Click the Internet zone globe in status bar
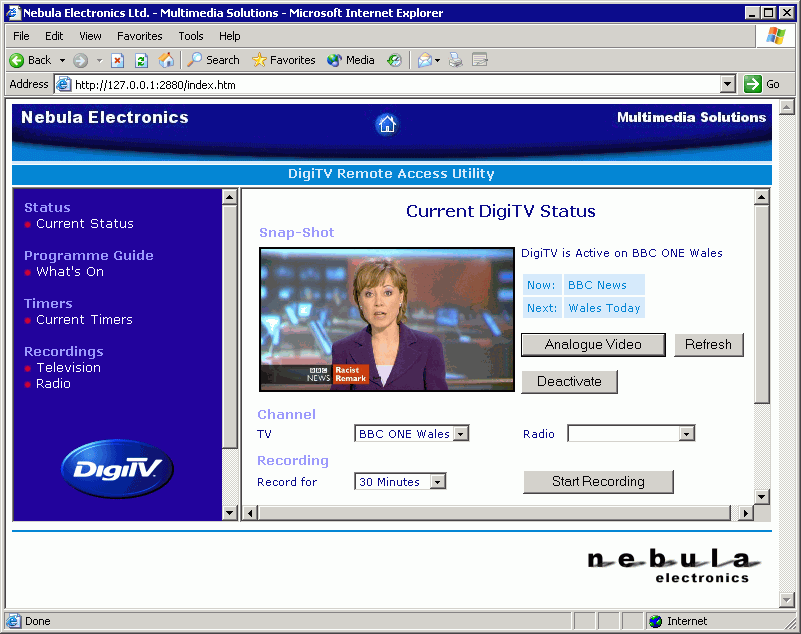This screenshot has height=634, width=801. tap(655, 621)
